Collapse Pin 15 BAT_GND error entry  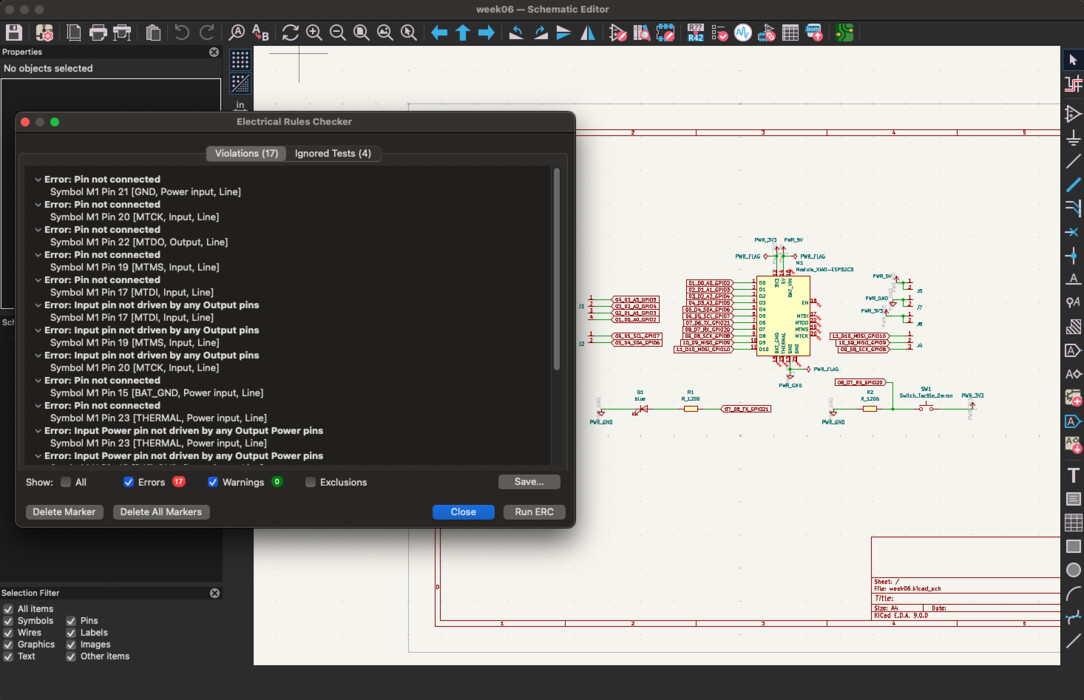[38, 380]
